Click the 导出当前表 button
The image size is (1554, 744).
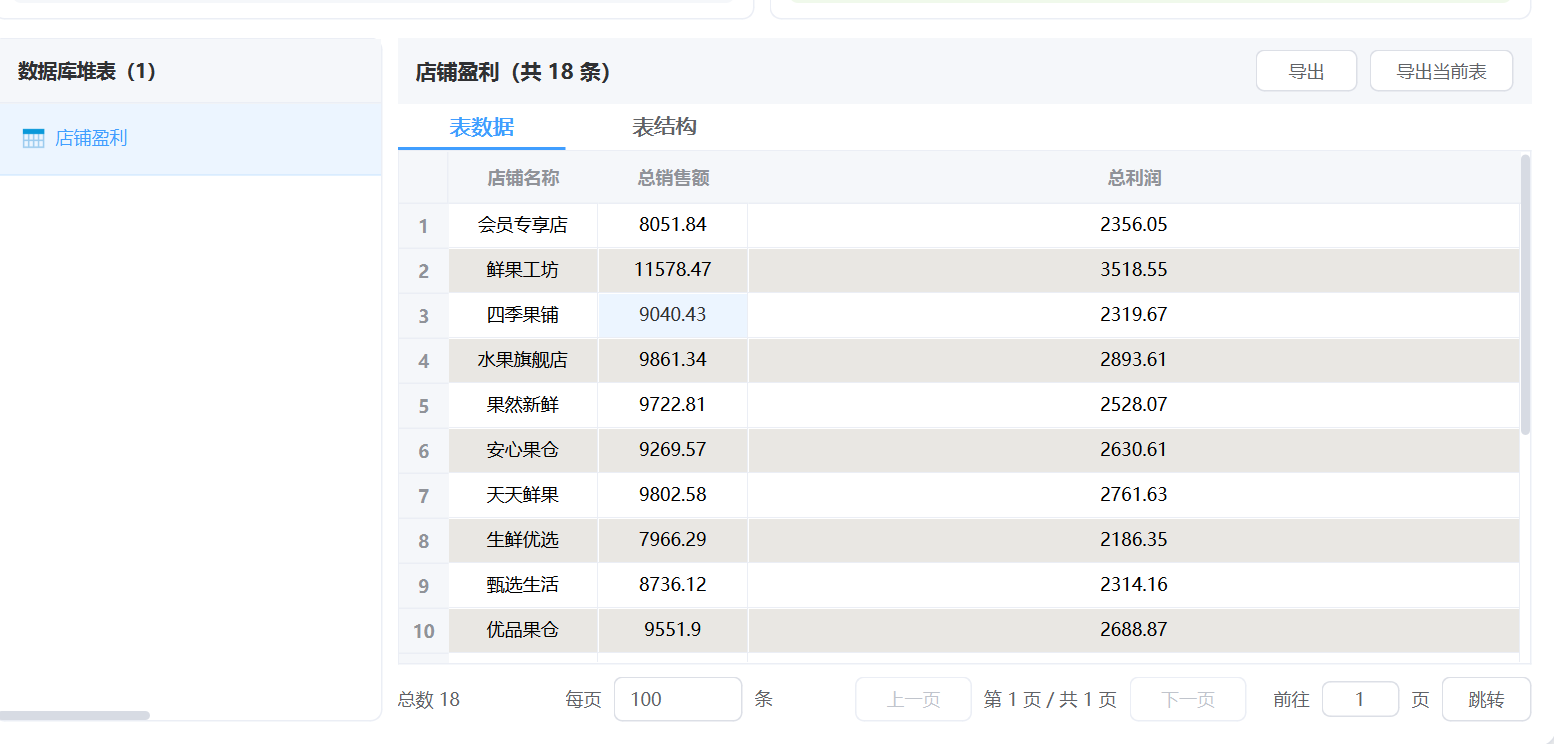click(1441, 71)
